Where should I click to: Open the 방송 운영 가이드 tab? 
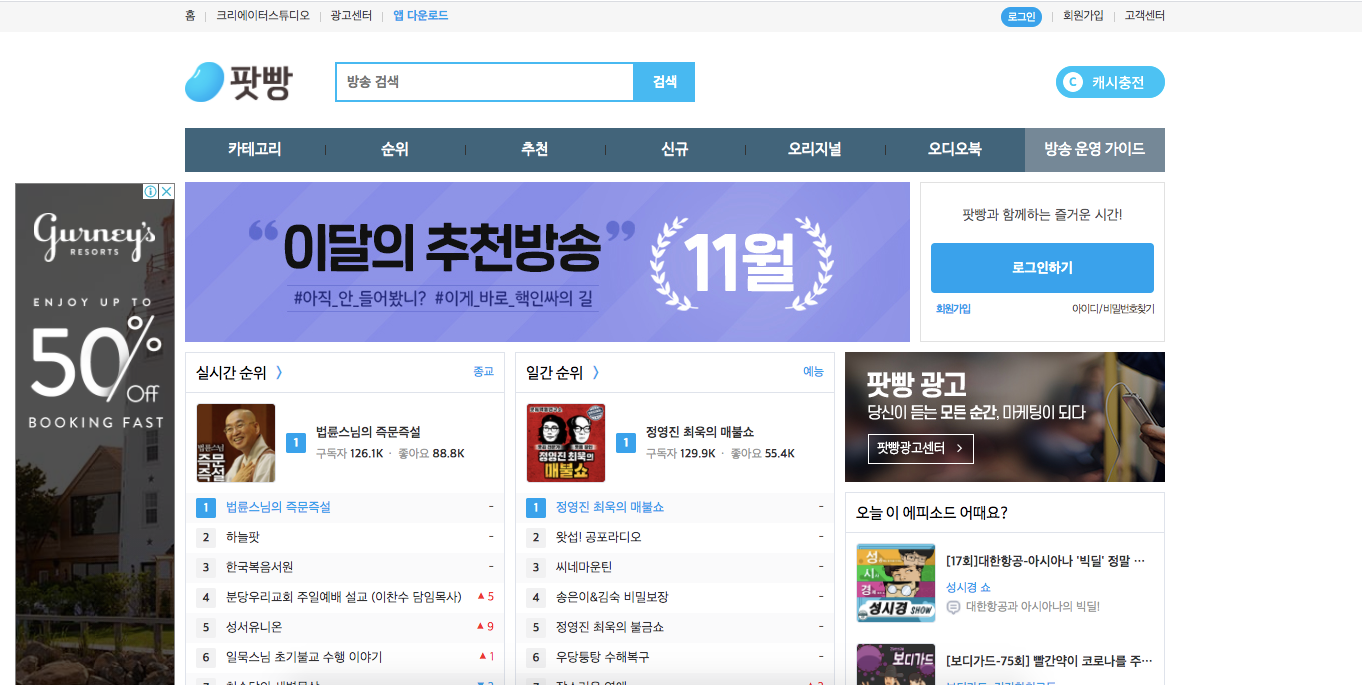tap(1094, 148)
